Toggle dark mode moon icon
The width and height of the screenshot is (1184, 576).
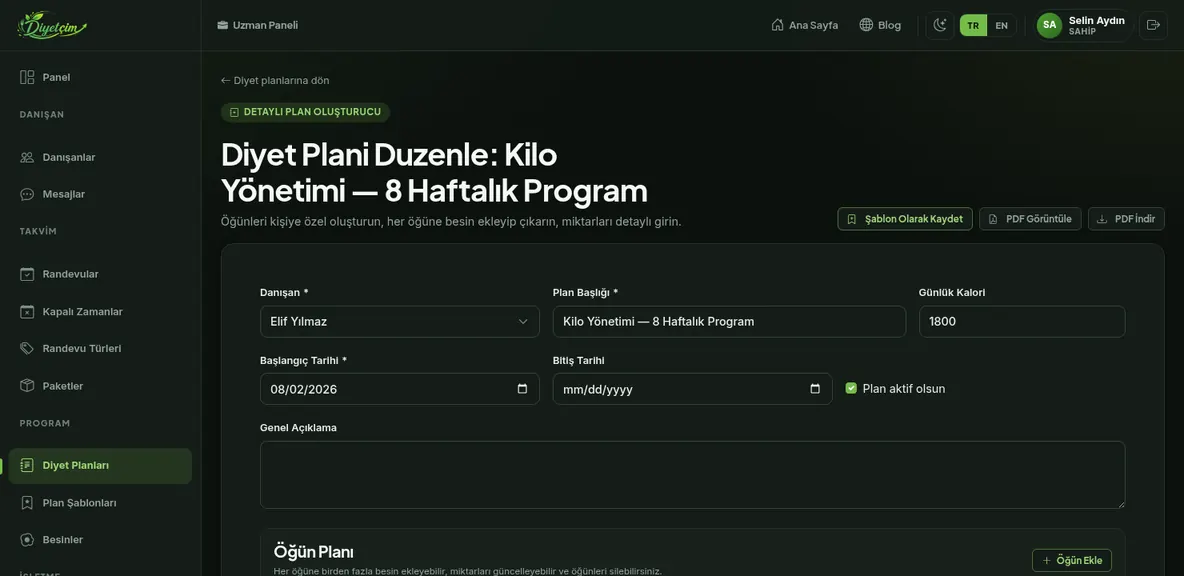click(x=939, y=25)
